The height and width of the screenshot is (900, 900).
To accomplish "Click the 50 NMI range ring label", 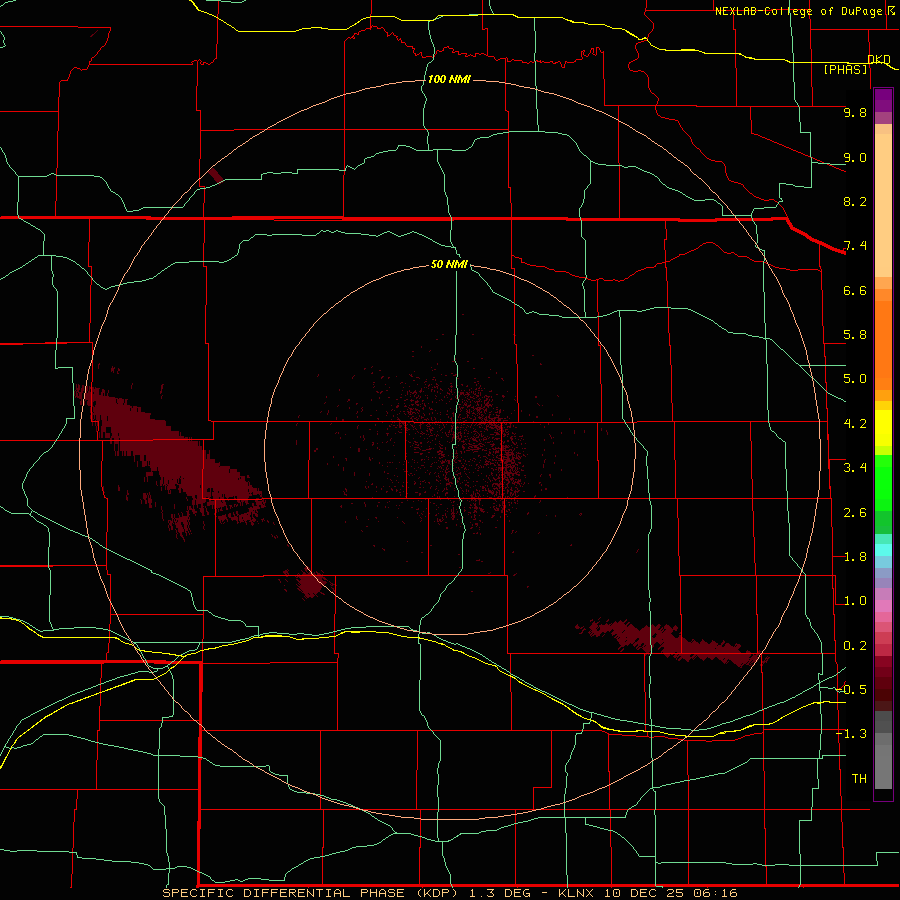I will click(x=449, y=264).
